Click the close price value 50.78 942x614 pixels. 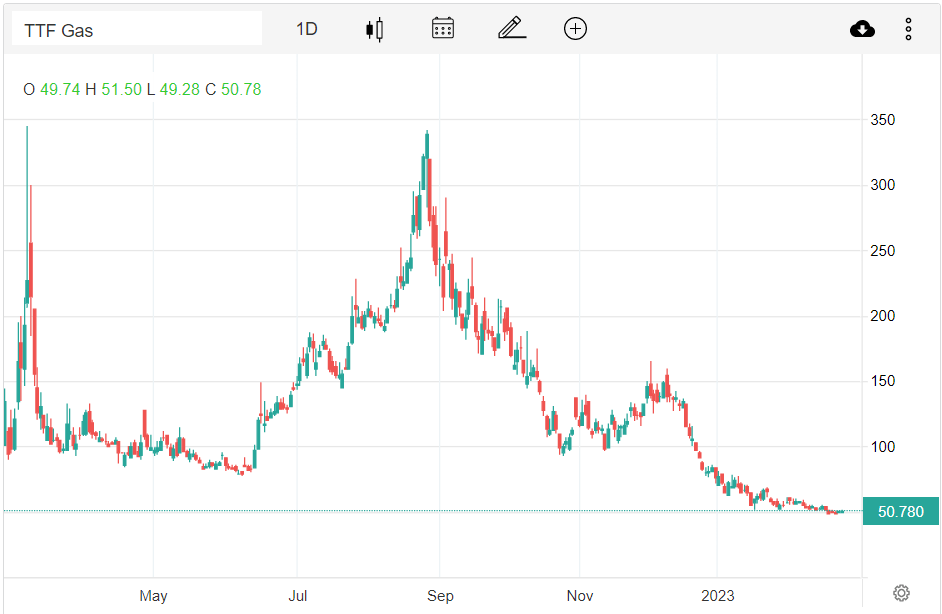click(x=241, y=90)
